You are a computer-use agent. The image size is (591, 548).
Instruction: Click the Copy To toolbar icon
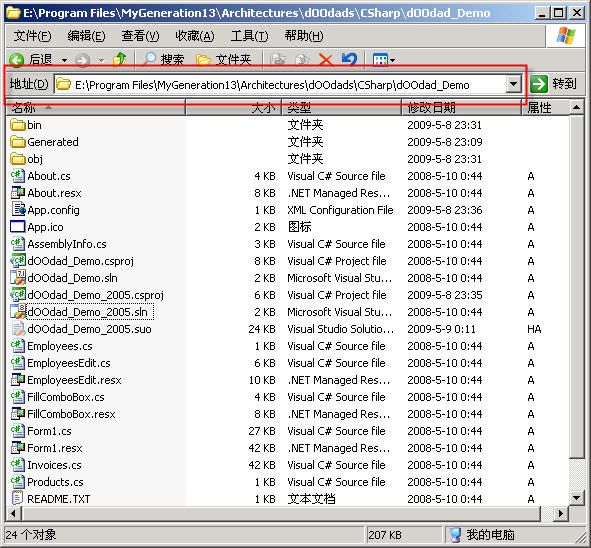[x=302, y=60]
